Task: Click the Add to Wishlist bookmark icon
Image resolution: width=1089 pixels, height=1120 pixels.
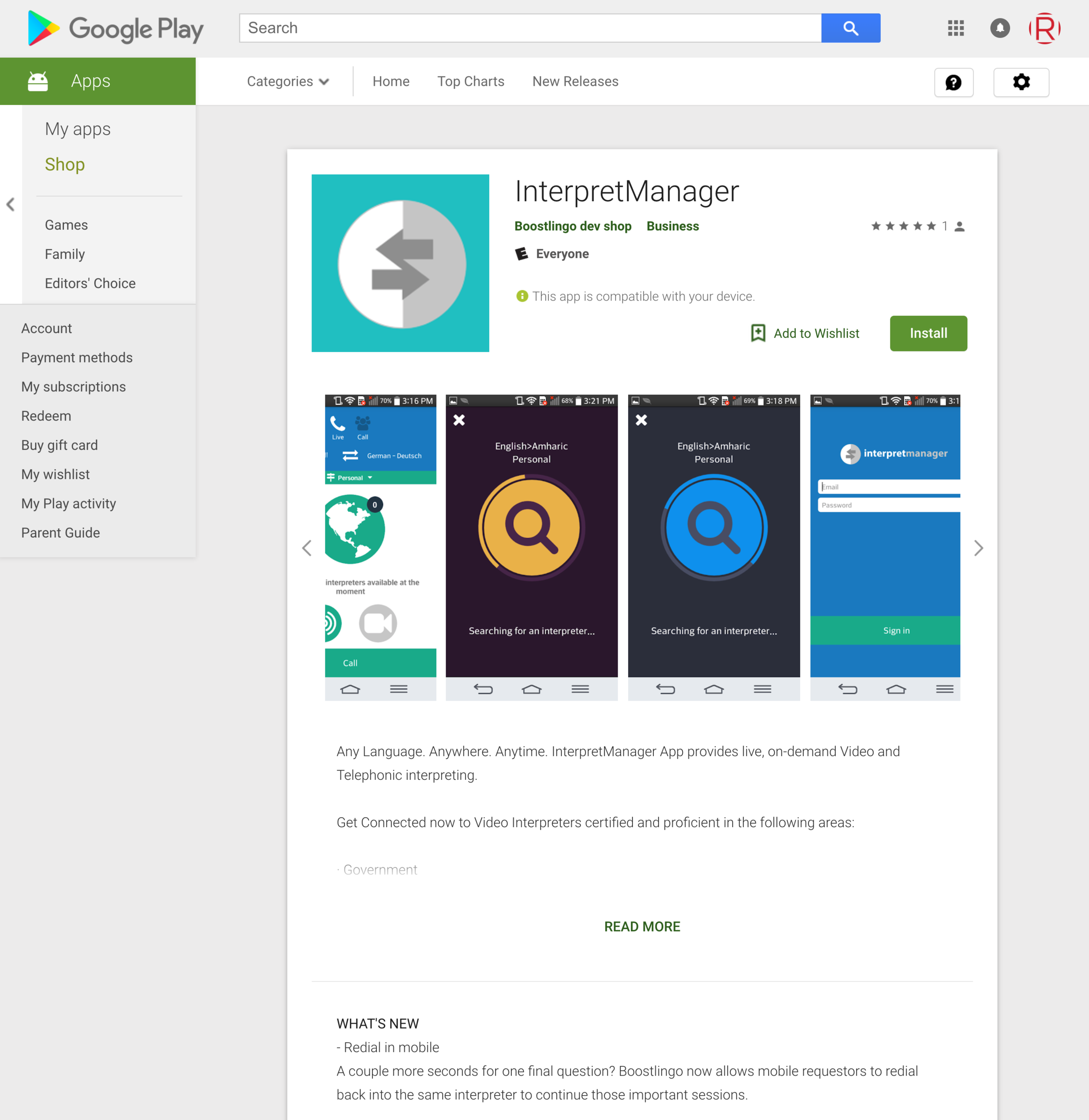Action: (x=758, y=333)
